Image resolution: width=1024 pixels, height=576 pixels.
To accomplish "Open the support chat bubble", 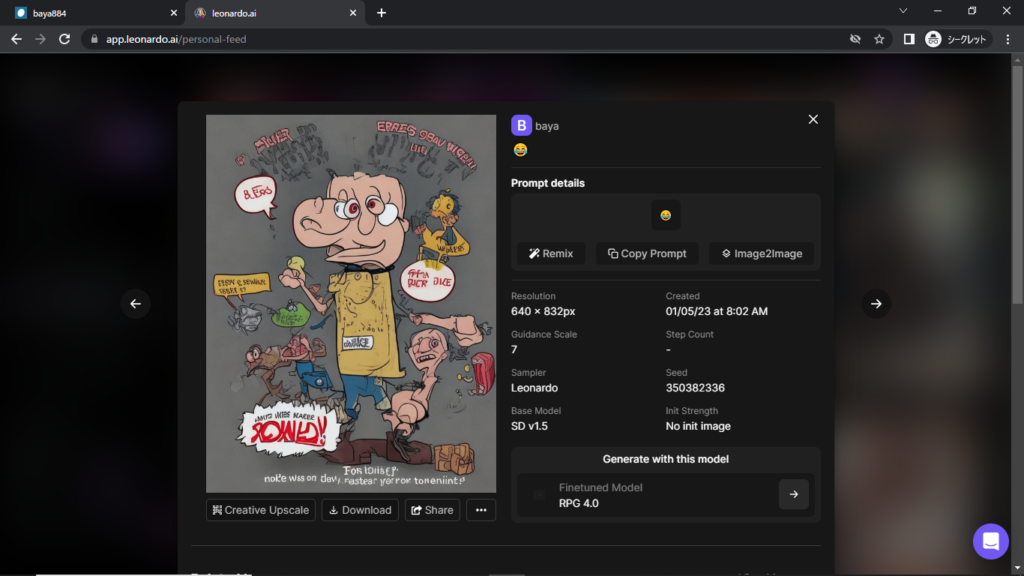I will tap(990, 541).
